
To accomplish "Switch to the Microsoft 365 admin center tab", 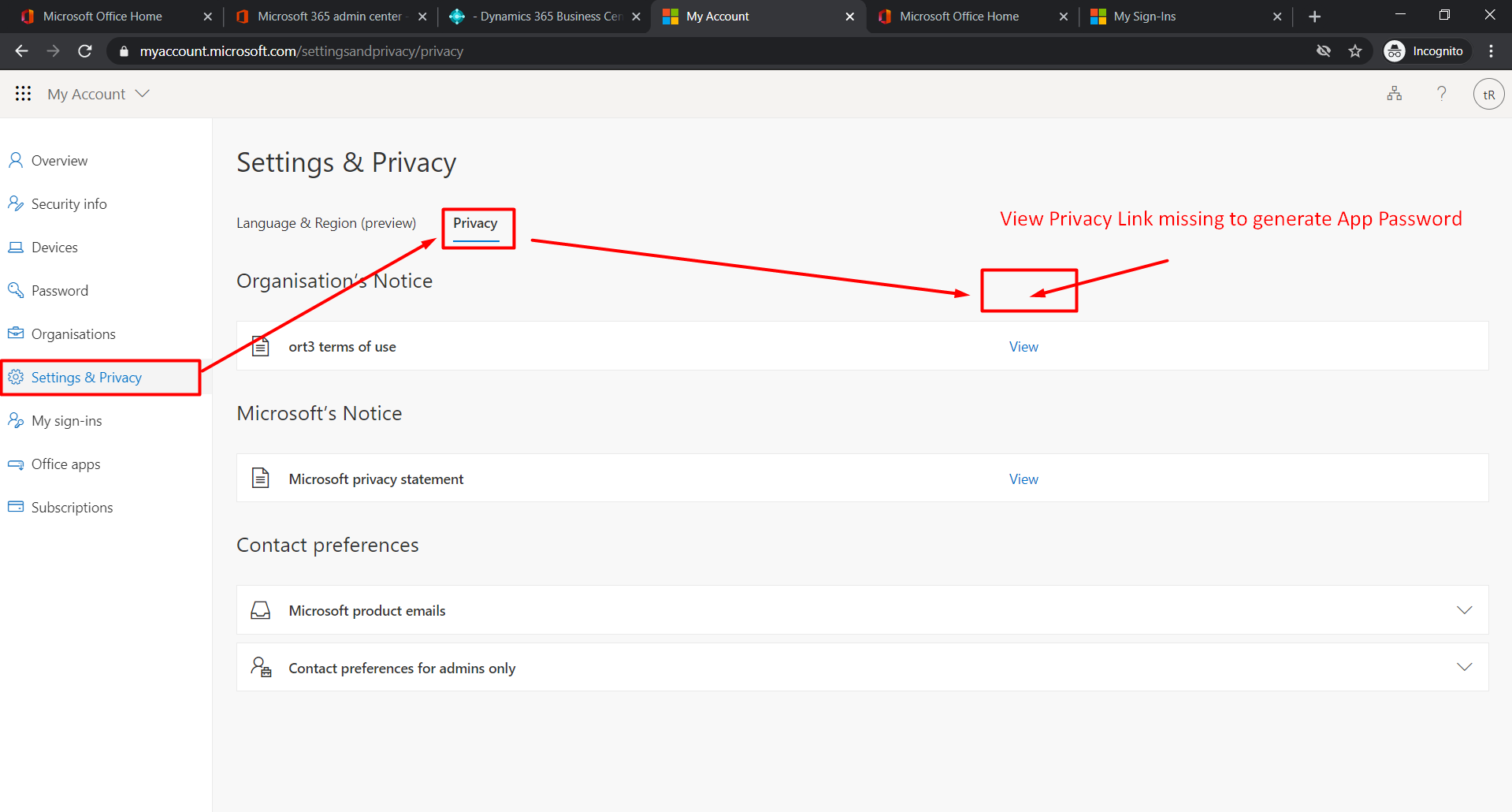I will [330, 17].
